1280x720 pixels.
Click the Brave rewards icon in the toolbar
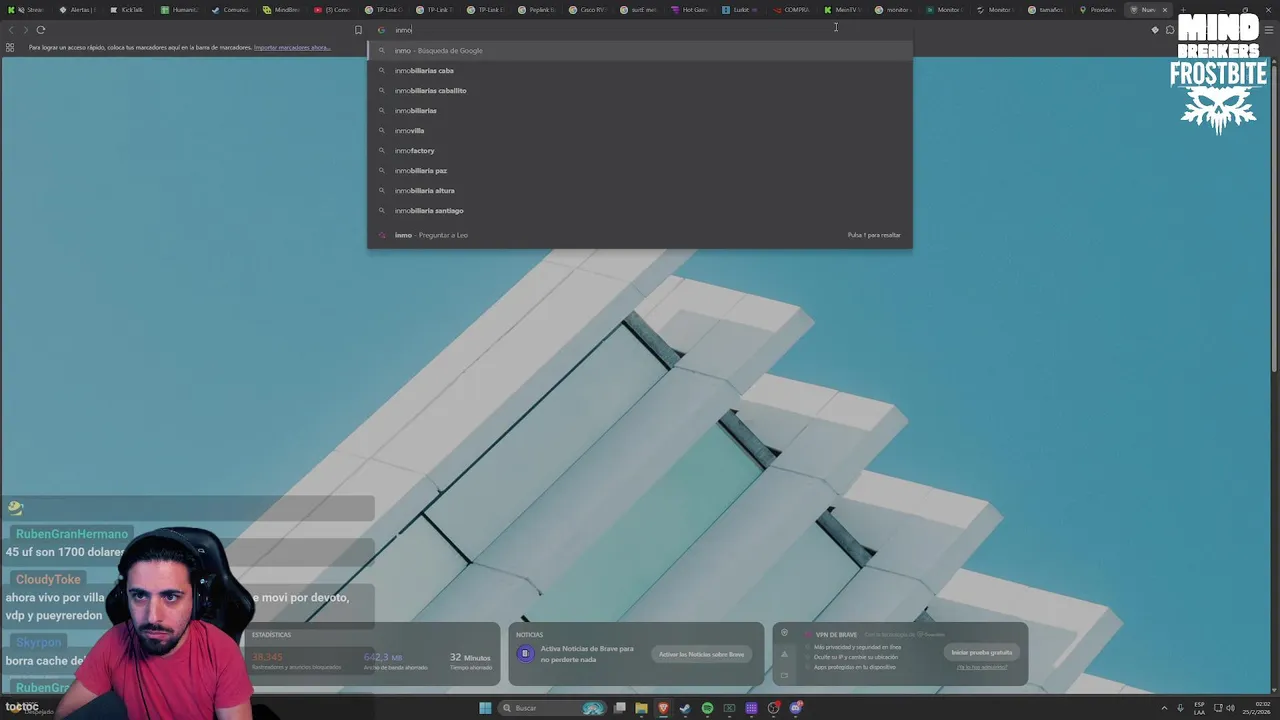(x=1155, y=30)
